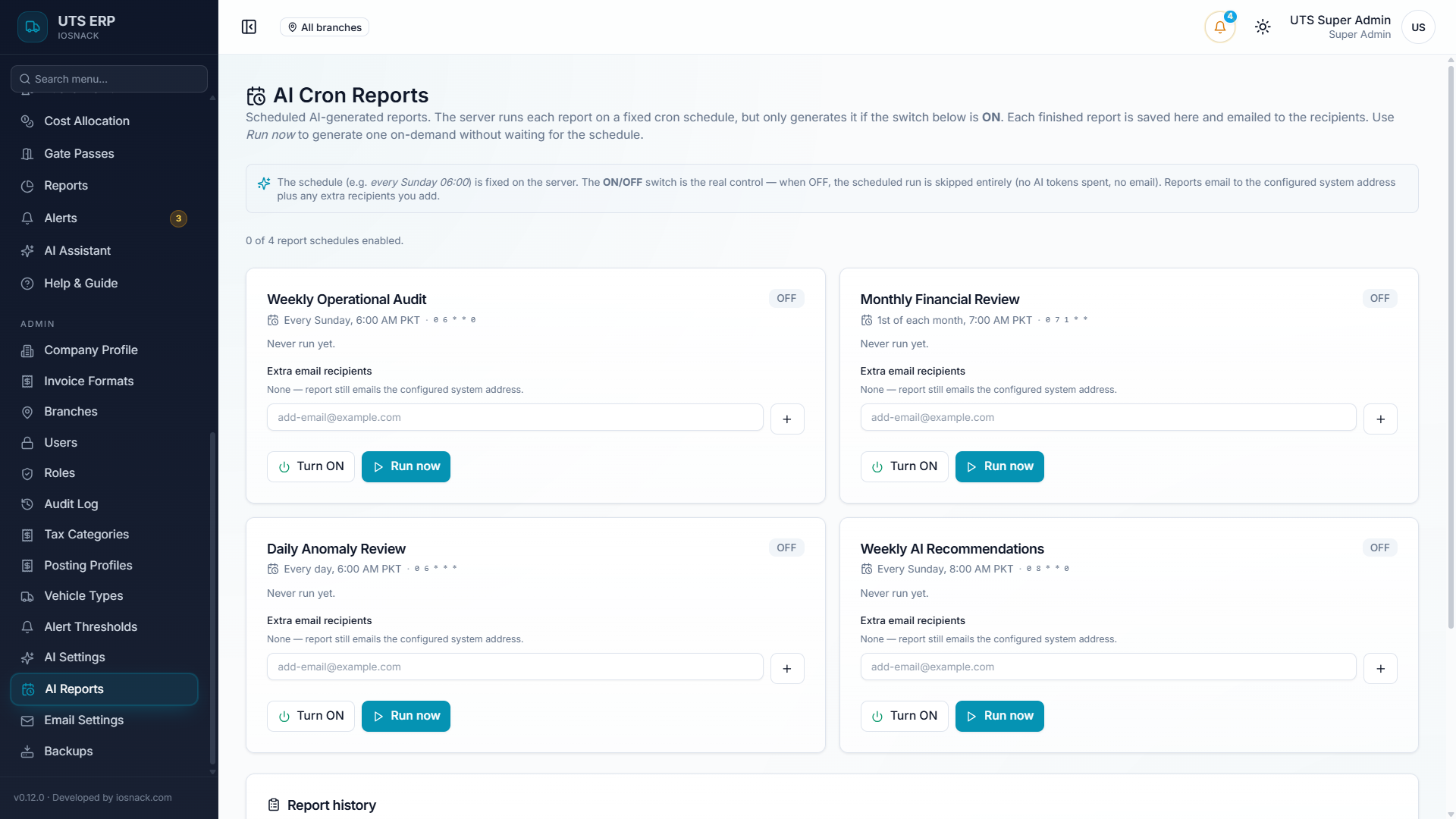Click the Vehicle Types truck icon
The width and height of the screenshot is (1456, 819).
[x=27, y=596]
